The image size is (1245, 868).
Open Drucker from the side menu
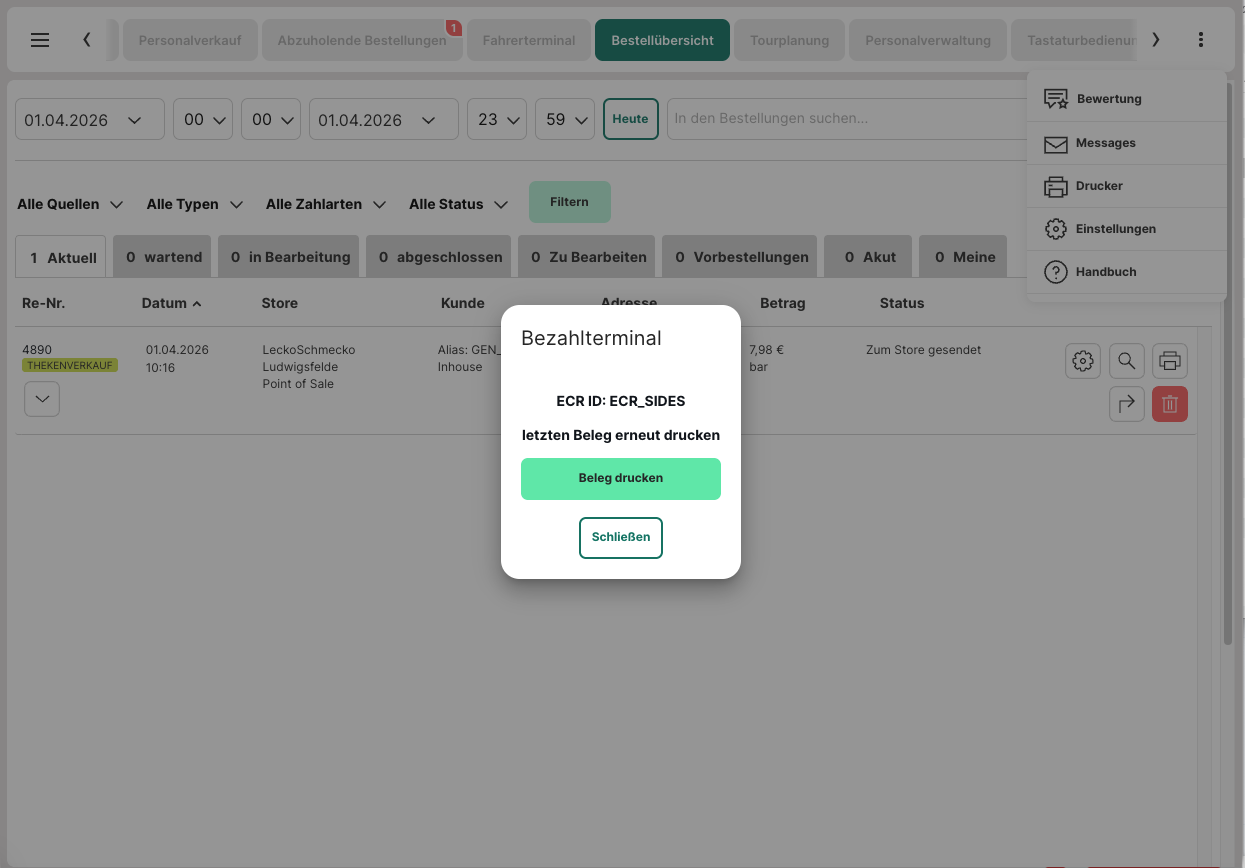(x=1099, y=186)
